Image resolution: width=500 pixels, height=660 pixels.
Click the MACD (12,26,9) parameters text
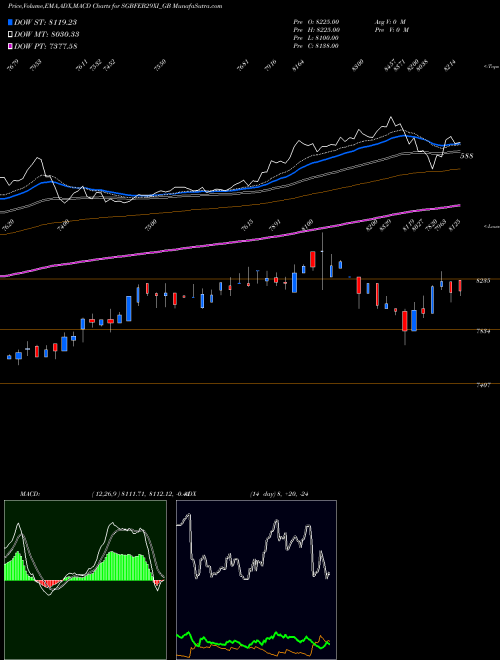click(139, 494)
